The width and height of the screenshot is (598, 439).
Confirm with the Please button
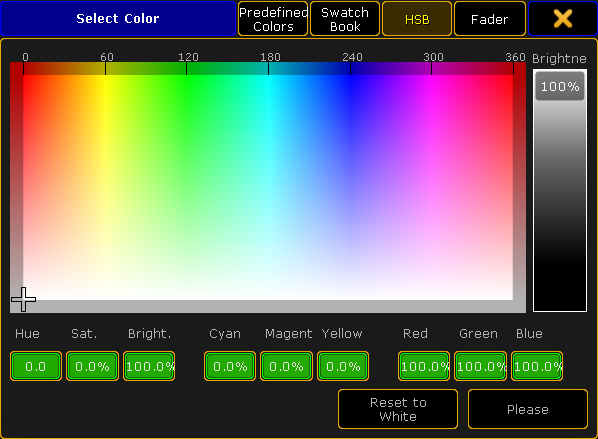[x=528, y=409]
